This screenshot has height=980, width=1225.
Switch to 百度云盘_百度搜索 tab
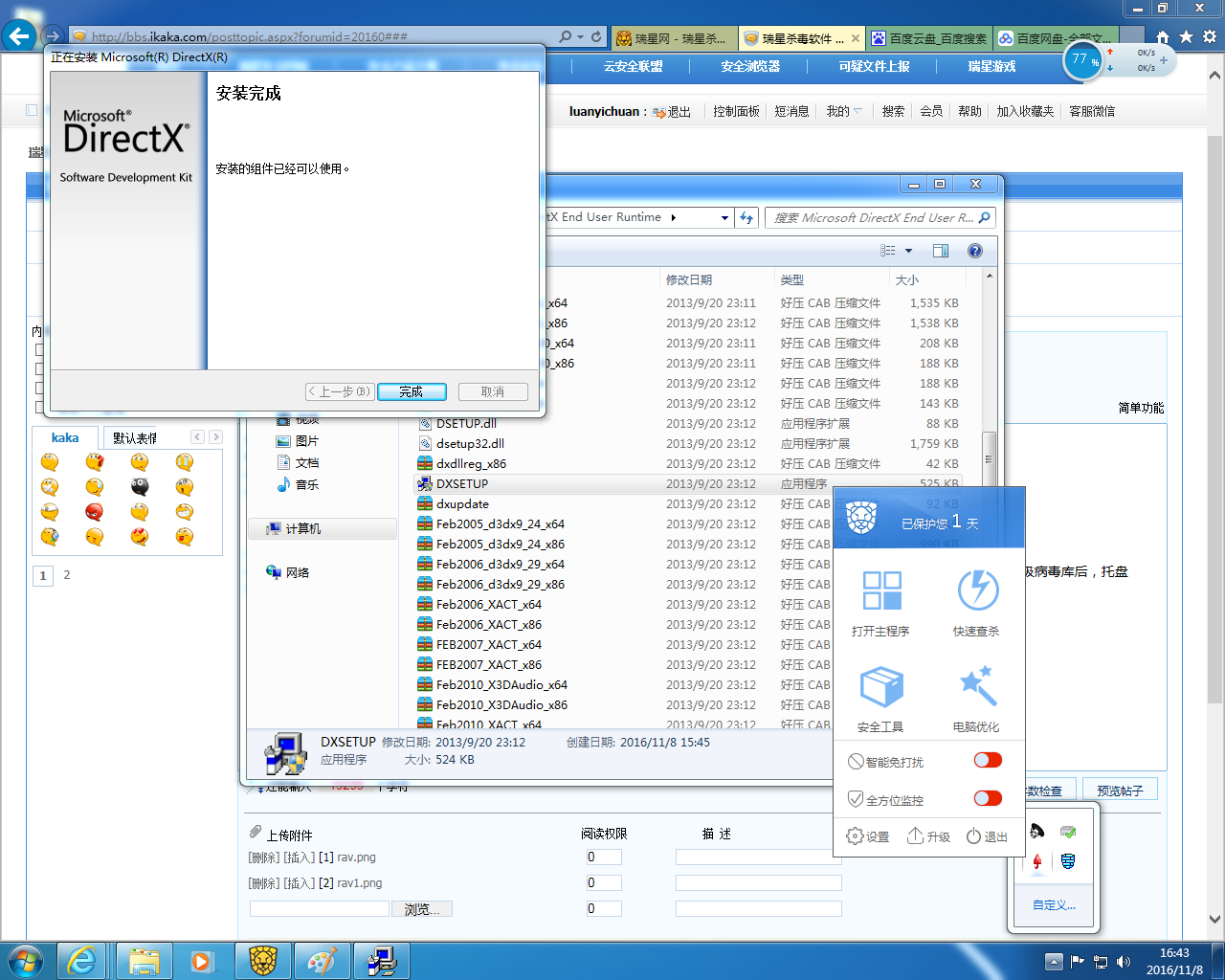(929, 38)
